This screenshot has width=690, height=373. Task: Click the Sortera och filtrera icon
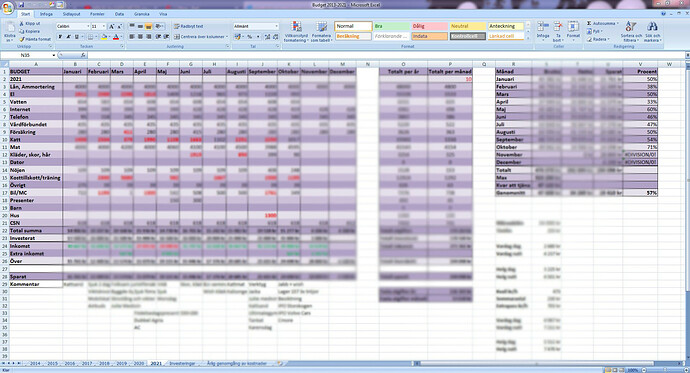tap(631, 26)
